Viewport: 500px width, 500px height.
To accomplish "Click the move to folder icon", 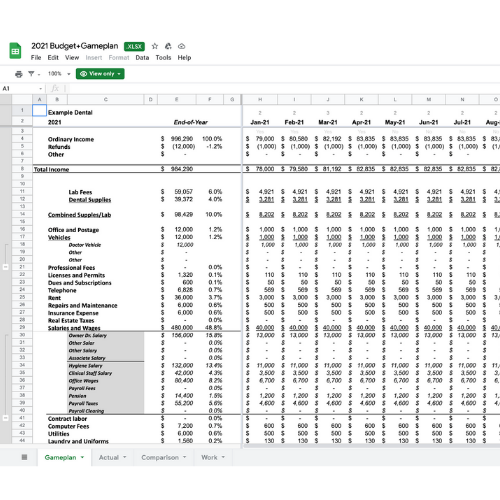I will (x=168, y=46).
